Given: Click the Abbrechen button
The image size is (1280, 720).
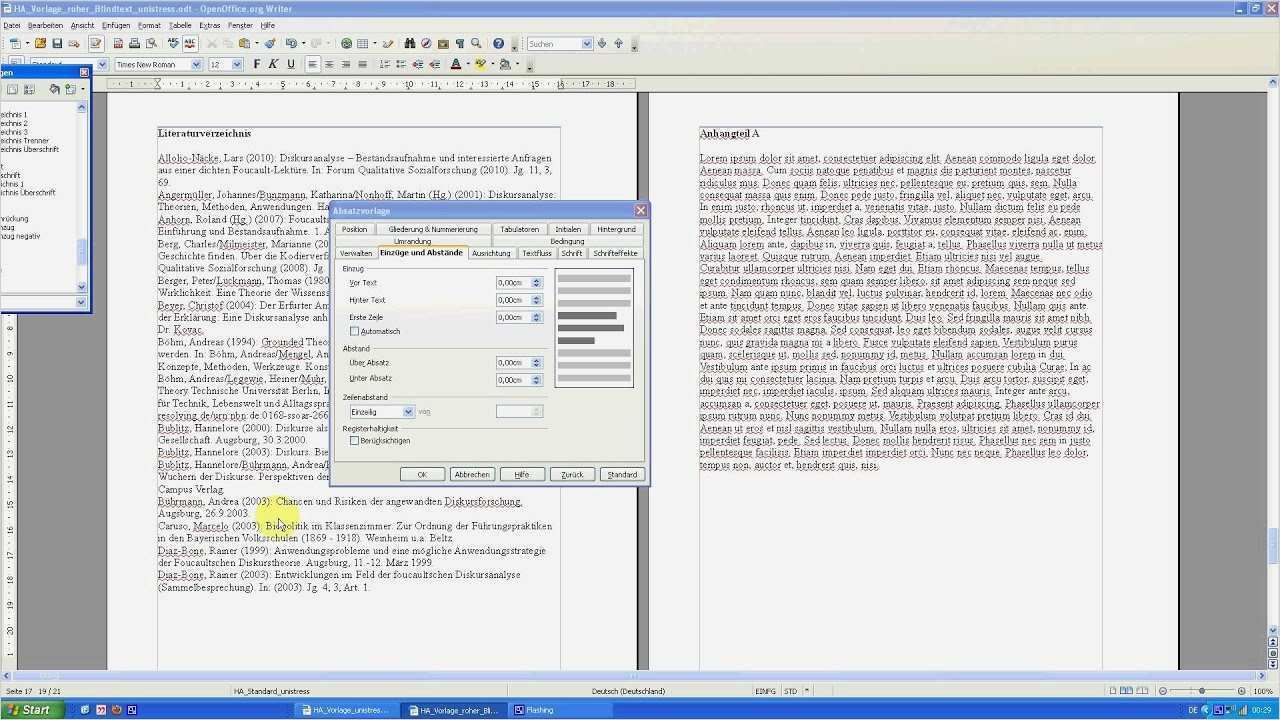Looking at the screenshot, I should (472, 474).
